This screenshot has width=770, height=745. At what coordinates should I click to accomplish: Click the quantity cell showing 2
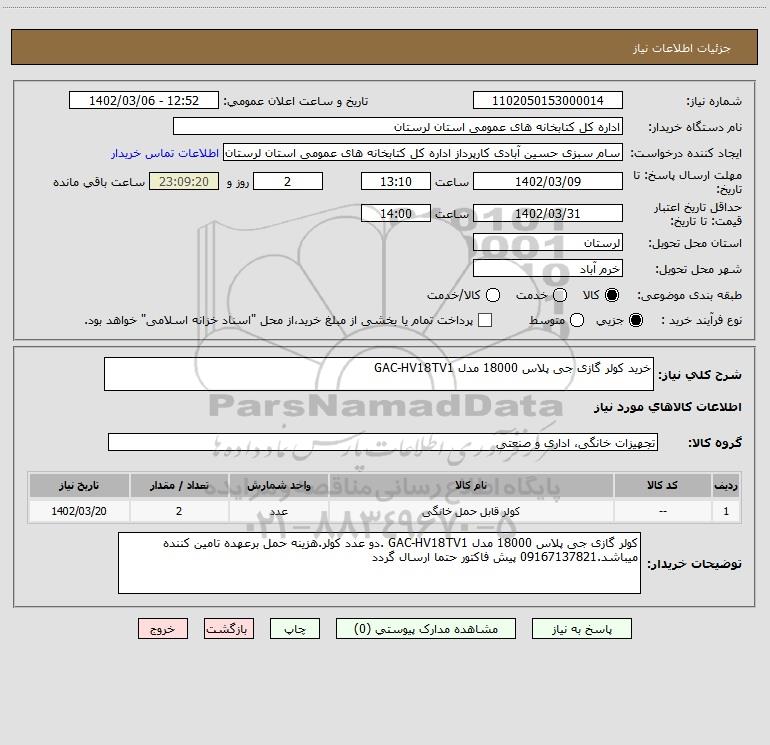179,511
